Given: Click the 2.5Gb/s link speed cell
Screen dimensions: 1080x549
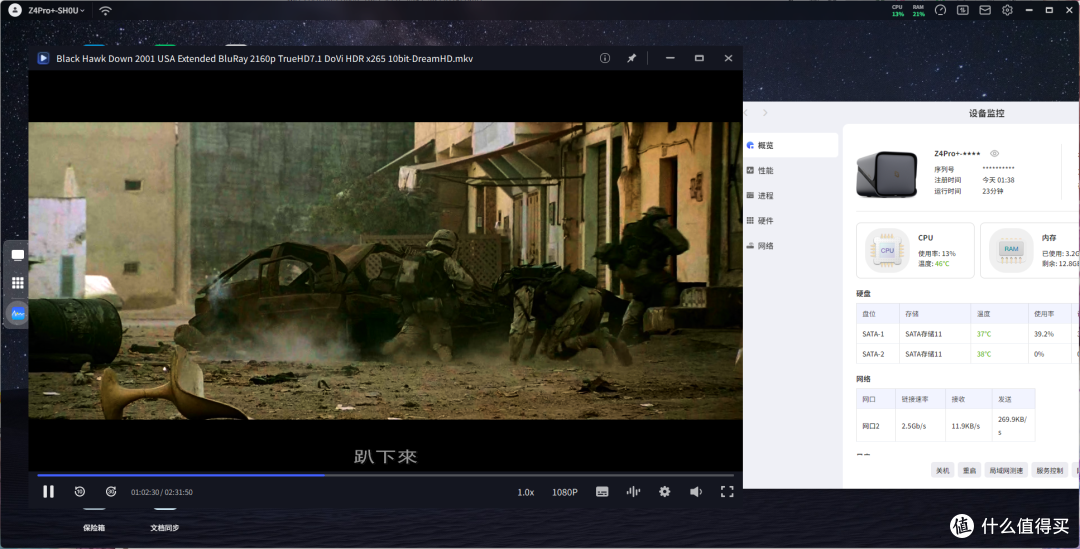Looking at the screenshot, I should point(920,426).
